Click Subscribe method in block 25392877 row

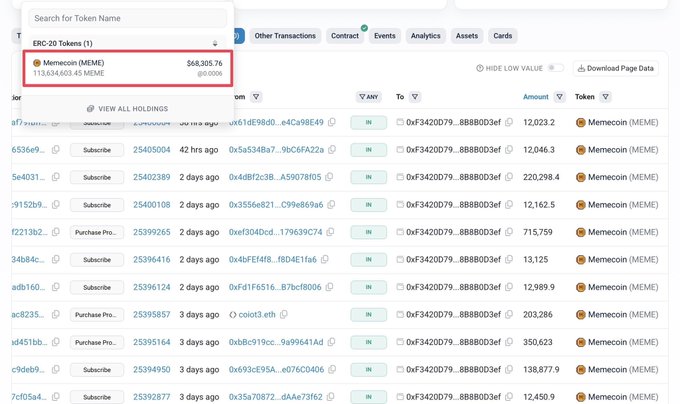click(x=97, y=397)
